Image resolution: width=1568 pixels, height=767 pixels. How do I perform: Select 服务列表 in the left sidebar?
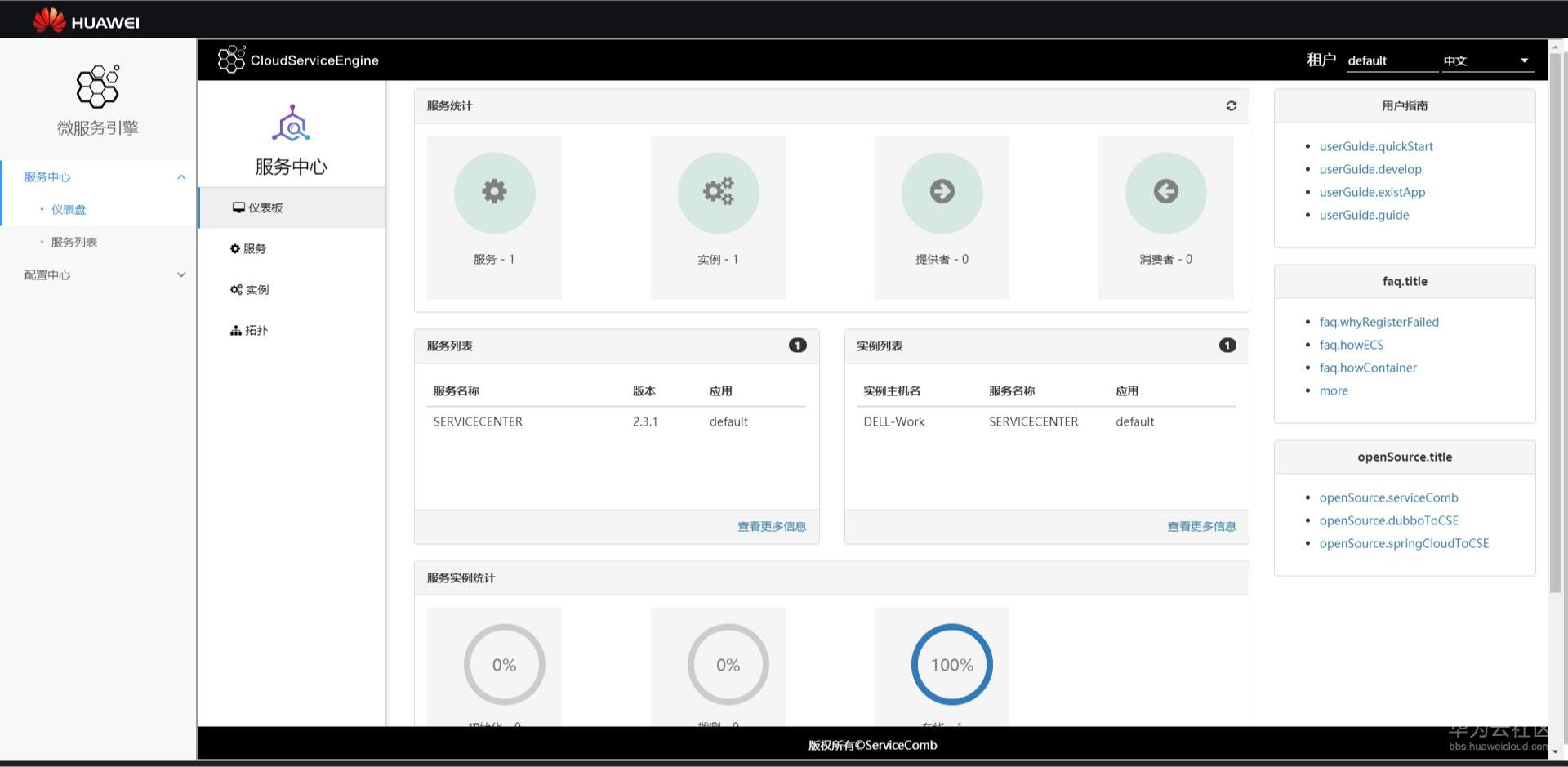tap(74, 243)
